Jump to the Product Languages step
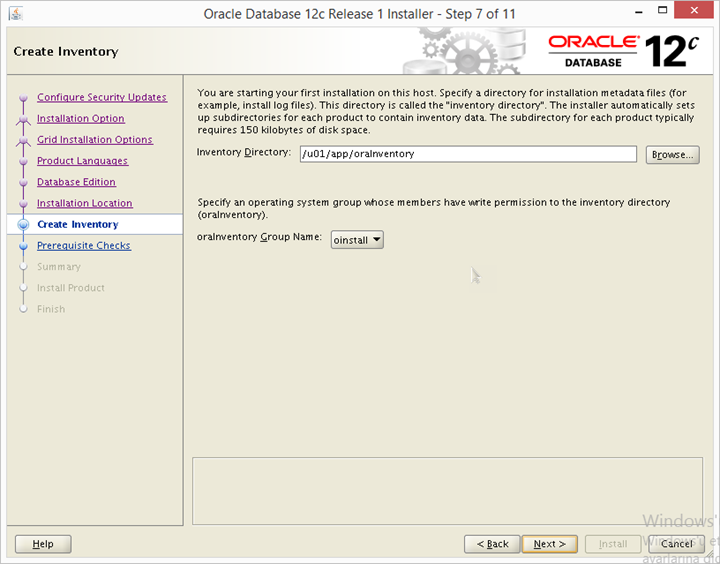720x564 pixels. pos(83,160)
